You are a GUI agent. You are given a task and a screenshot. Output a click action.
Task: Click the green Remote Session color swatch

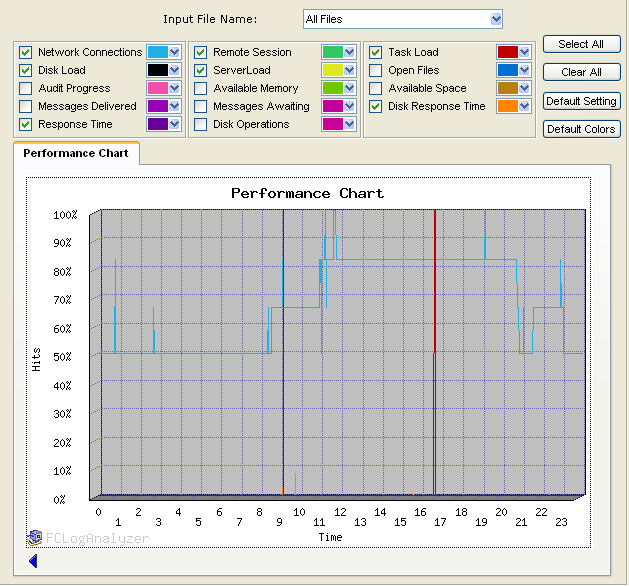pyautogui.click(x=332, y=52)
